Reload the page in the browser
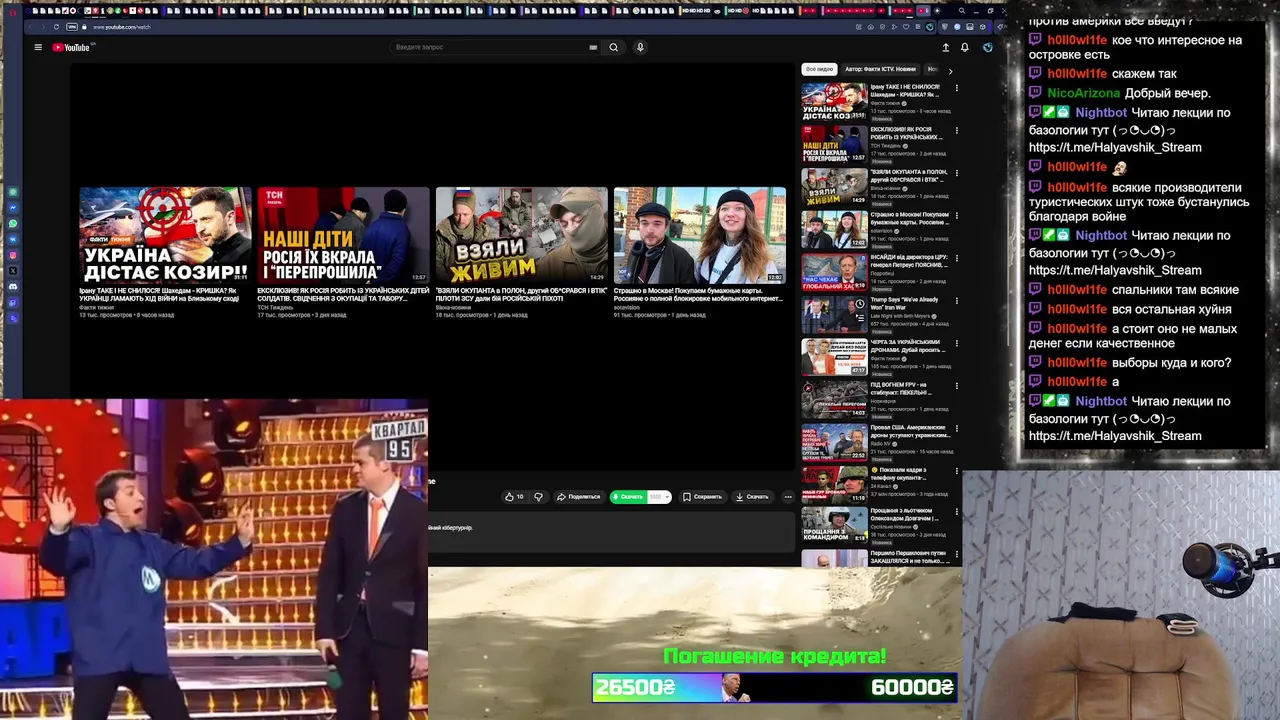 click(56, 27)
